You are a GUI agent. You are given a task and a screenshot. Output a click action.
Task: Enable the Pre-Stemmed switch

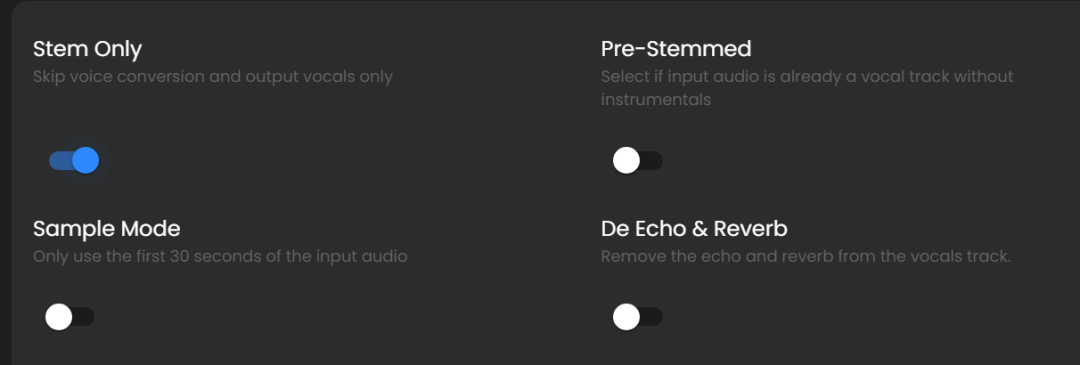638,160
